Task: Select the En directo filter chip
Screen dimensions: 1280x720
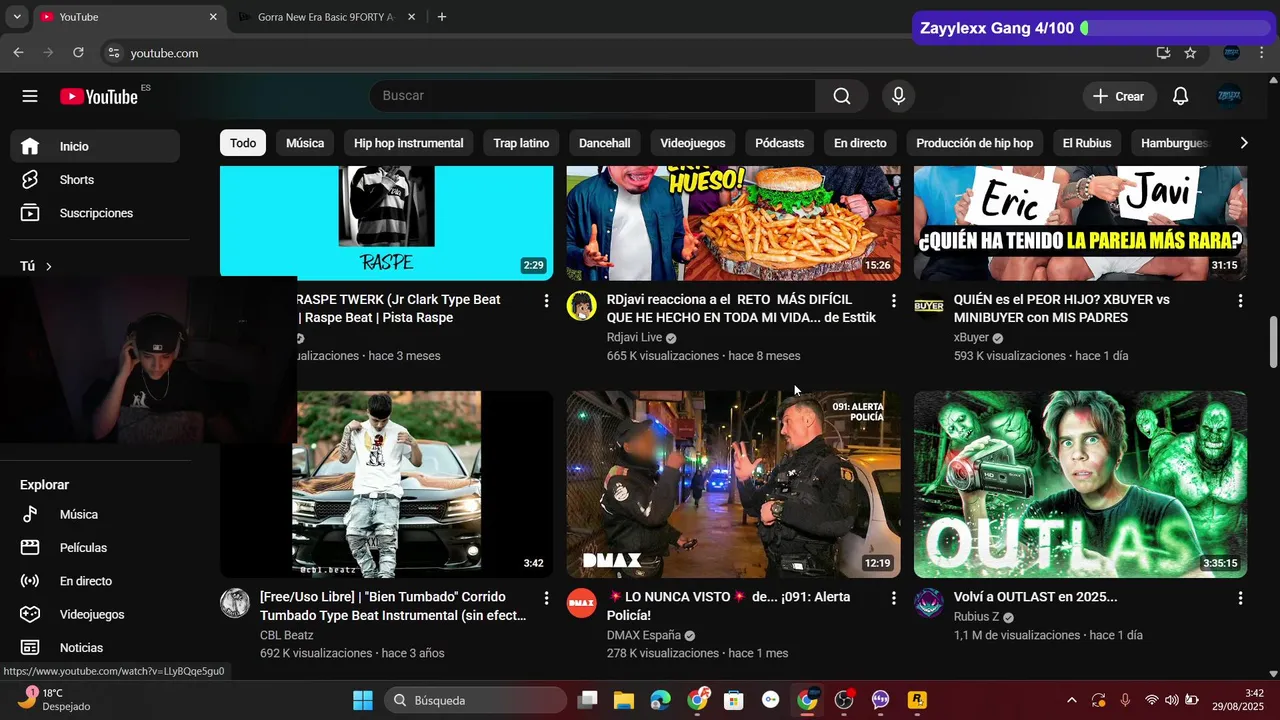Action: pos(860,143)
